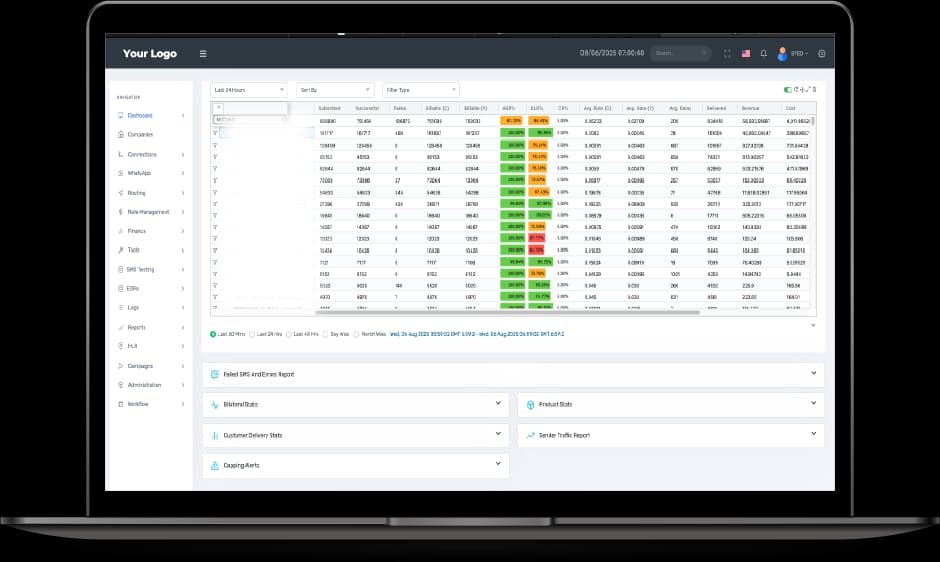This screenshot has width=940, height=562.
Task: Open notifications via the bell icon
Action: [764, 54]
